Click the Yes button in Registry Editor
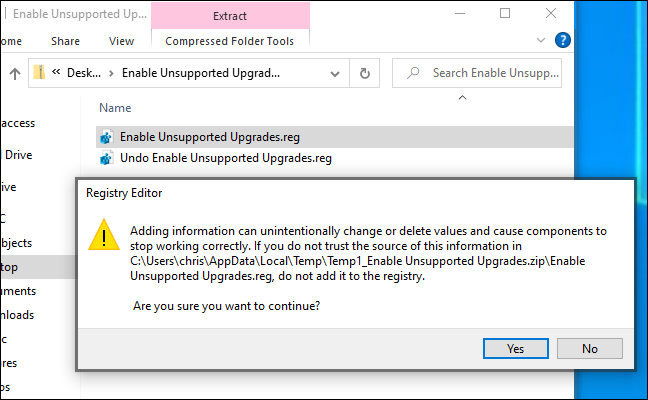The image size is (648, 400). click(515, 349)
